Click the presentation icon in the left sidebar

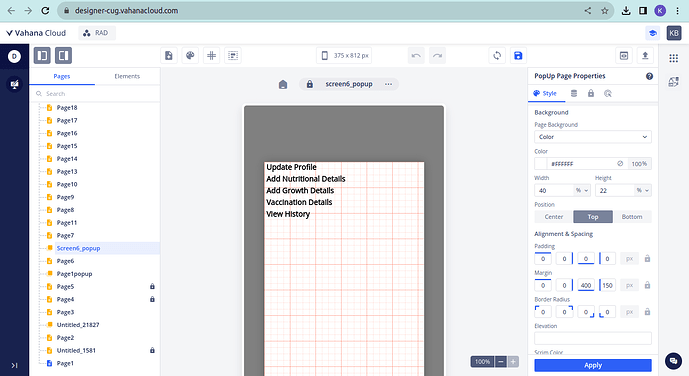(15, 84)
